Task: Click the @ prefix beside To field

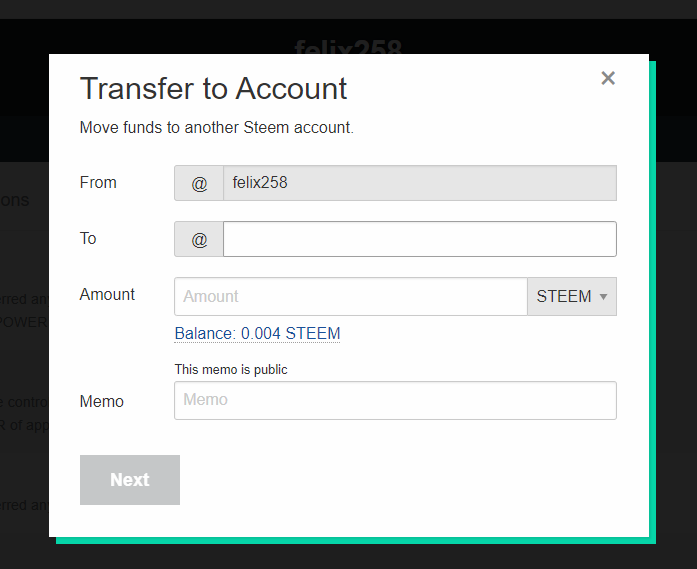Action: tap(199, 239)
